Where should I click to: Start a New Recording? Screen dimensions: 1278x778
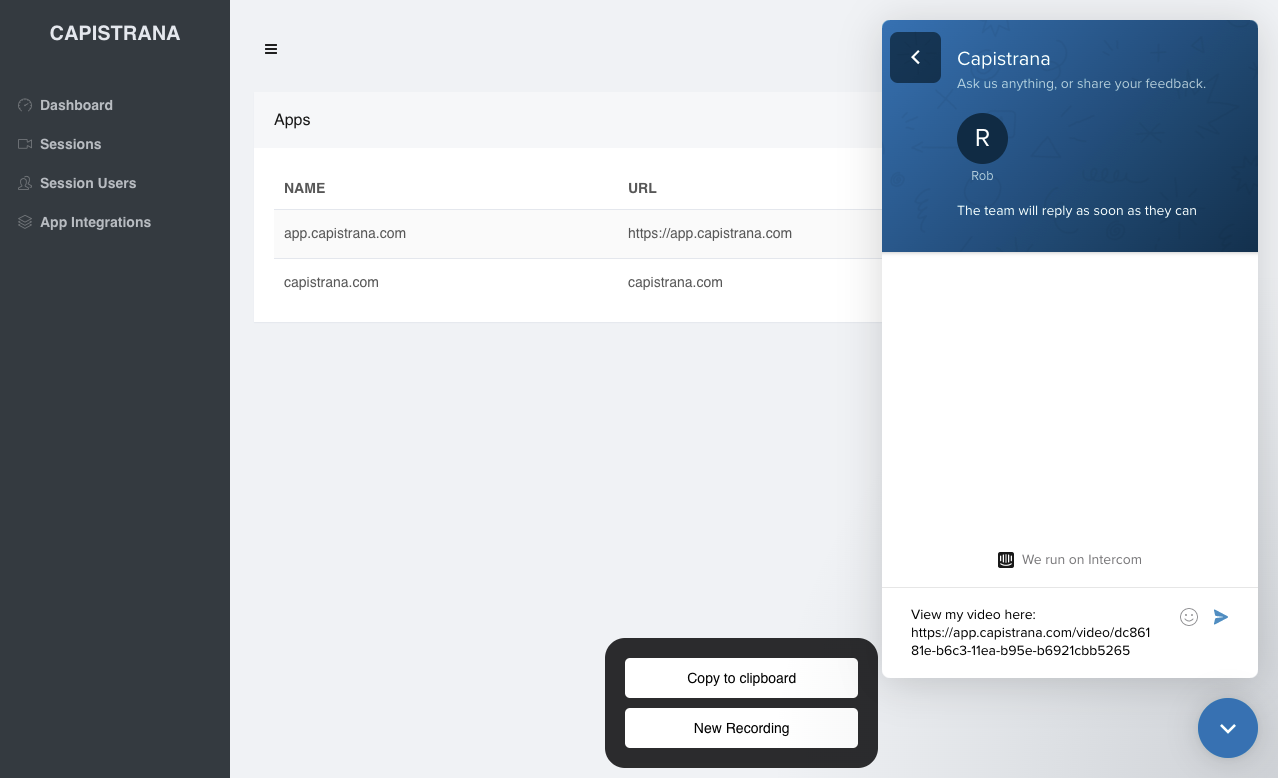coord(741,728)
